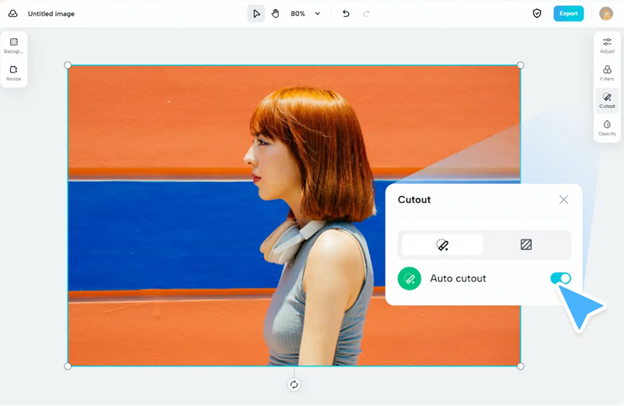This screenshot has height=406, width=624.
Task: Open the Filters panel
Action: pyautogui.click(x=607, y=73)
